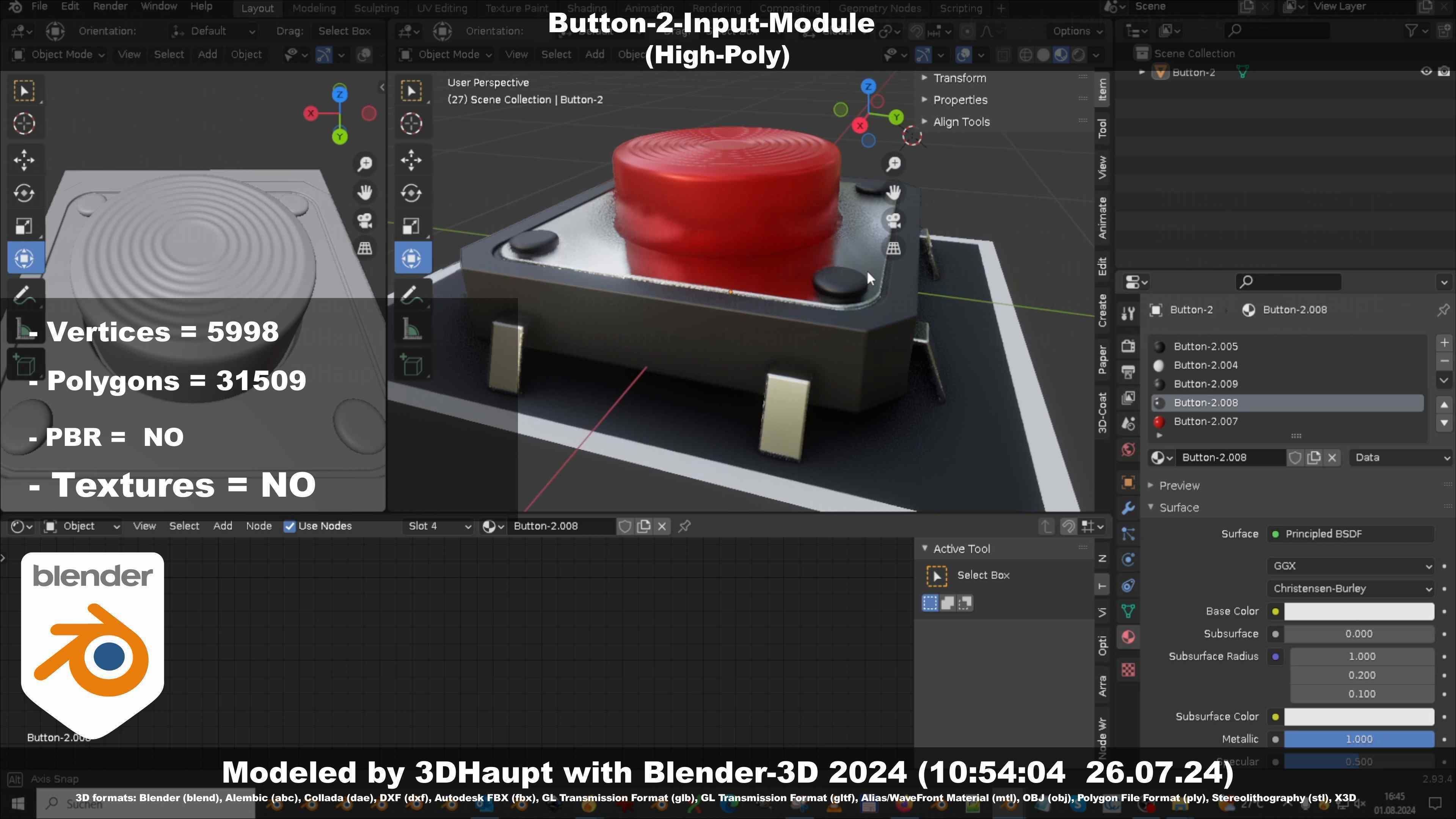This screenshot has width=1456, height=819.
Task: Select the Scale tool in left viewport
Action: point(24,226)
